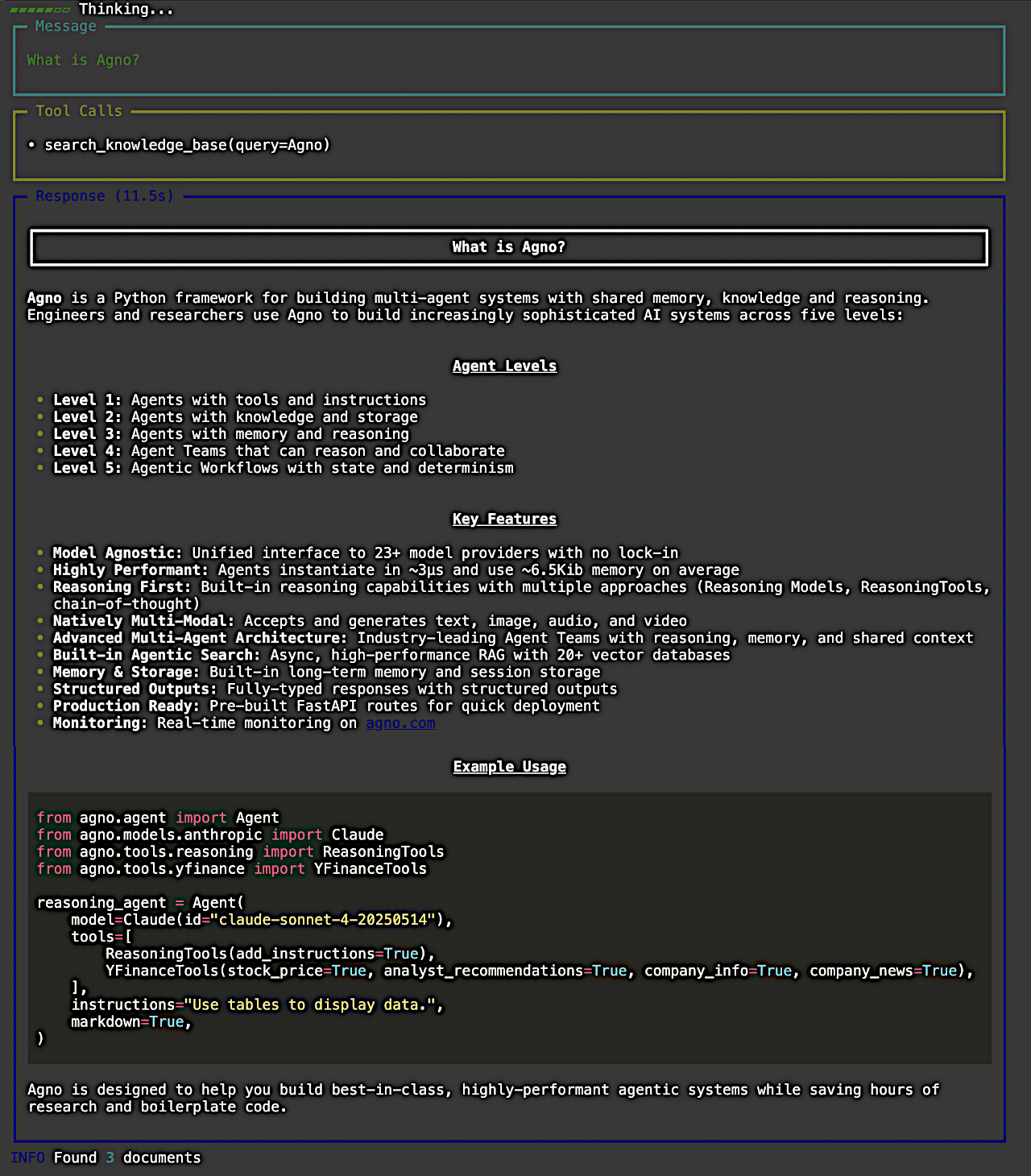Open the agno.com link
This screenshot has height=1176, width=1031.
400,723
